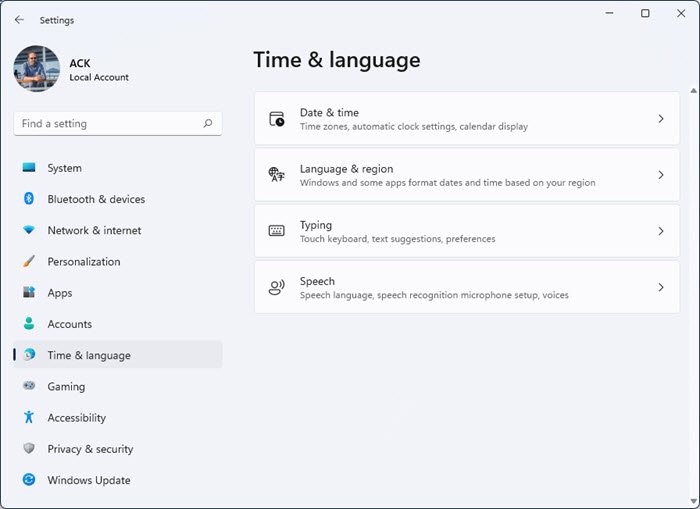Click the Bluetooth icon in sidebar

point(29,199)
